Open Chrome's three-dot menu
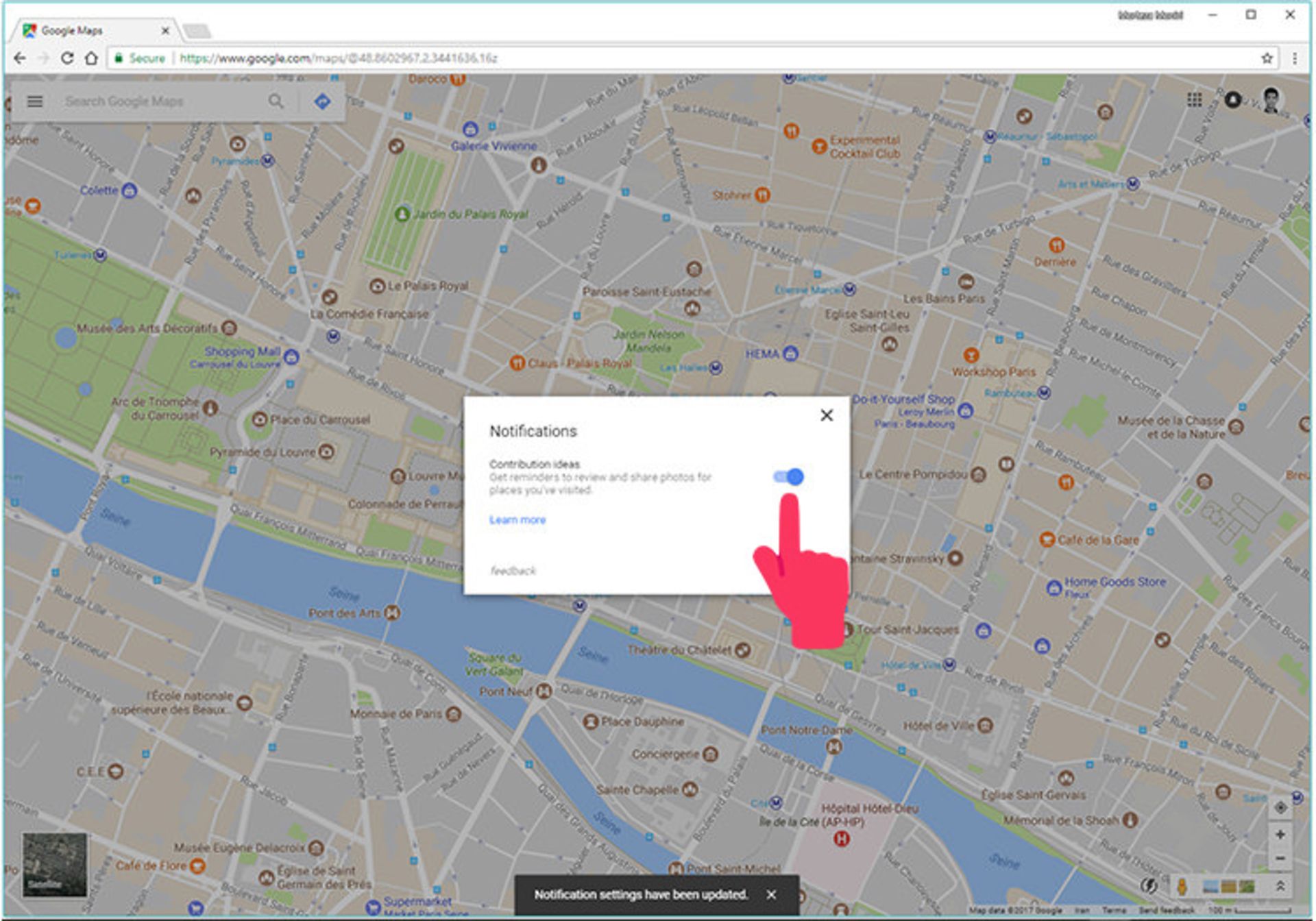The image size is (1316, 921). click(1295, 58)
